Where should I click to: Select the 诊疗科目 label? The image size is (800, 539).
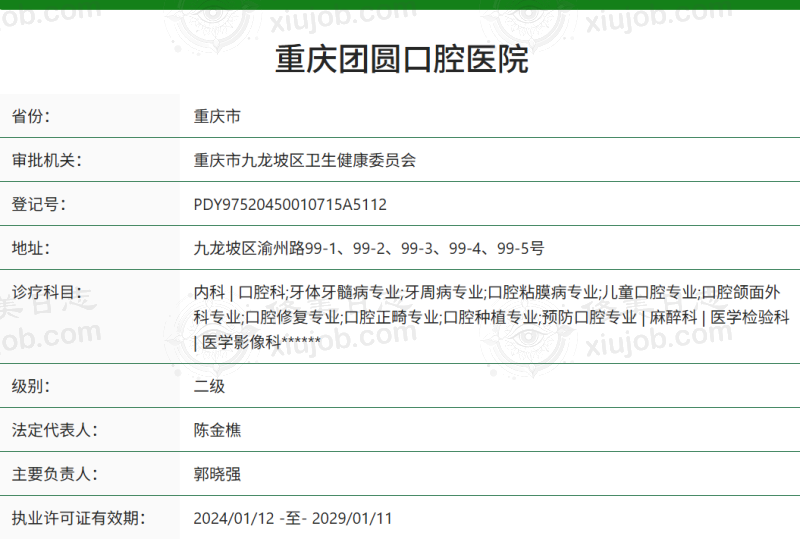(x=46, y=292)
